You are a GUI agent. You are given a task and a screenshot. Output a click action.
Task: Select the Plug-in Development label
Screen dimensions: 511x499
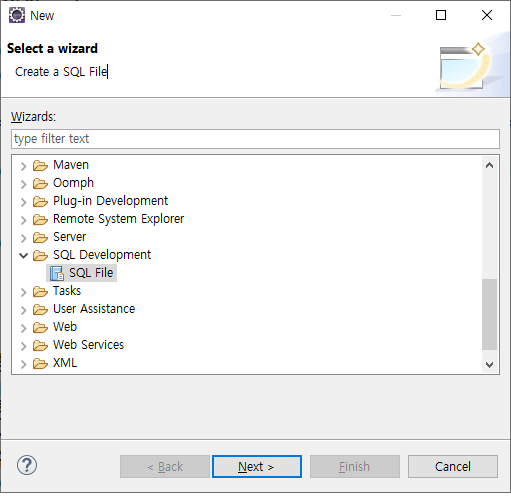[110, 201]
